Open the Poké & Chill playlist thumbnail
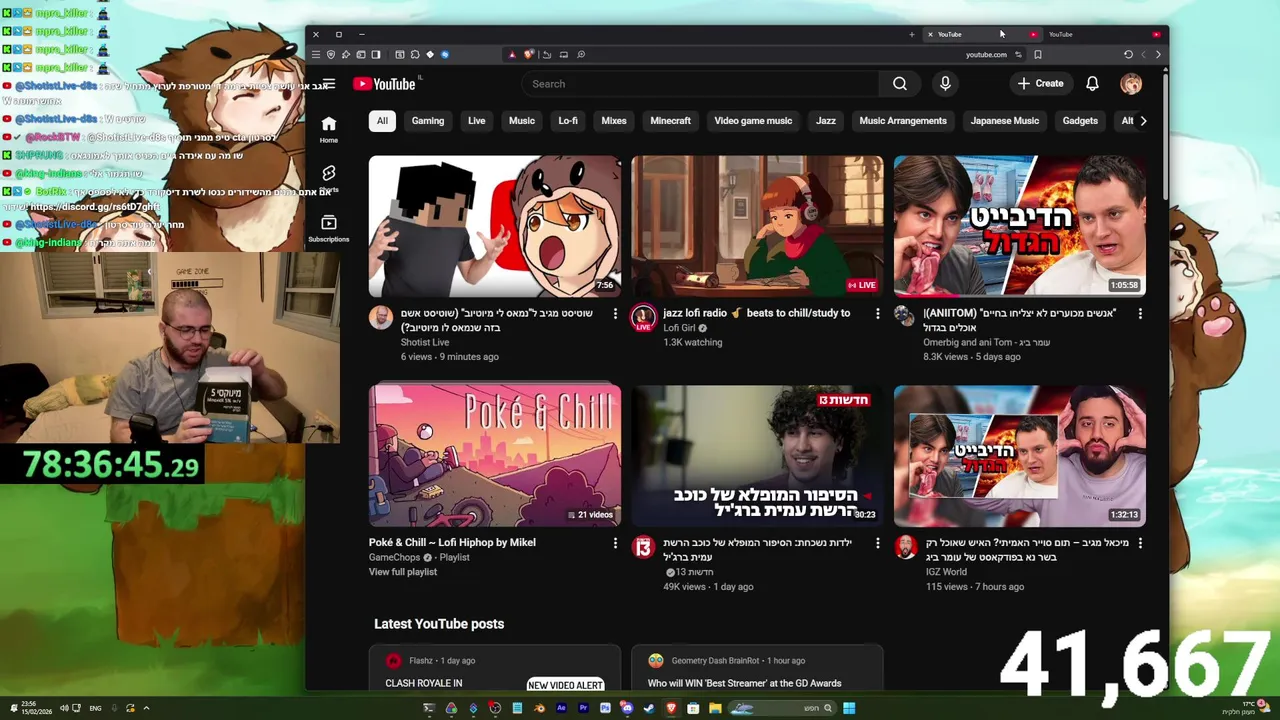This screenshot has height=720, width=1280. click(x=495, y=456)
